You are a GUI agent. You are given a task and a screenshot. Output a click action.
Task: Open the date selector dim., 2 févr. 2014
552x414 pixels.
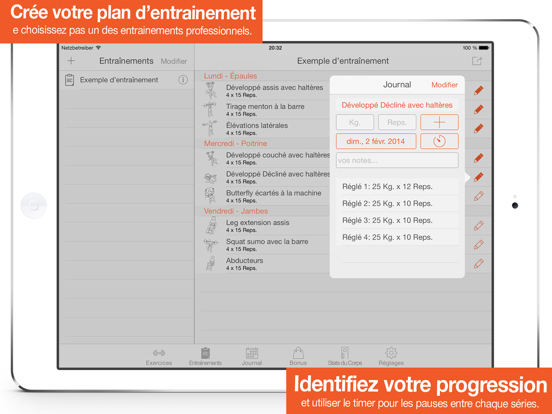point(376,141)
